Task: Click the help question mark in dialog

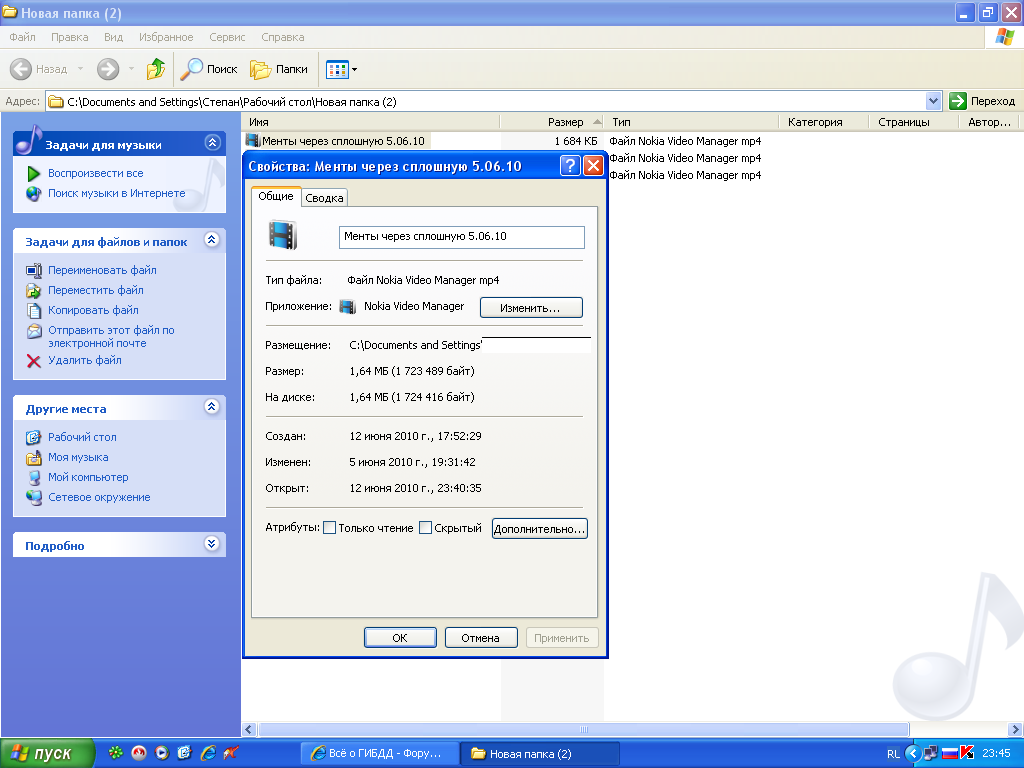Action: click(x=570, y=166)
